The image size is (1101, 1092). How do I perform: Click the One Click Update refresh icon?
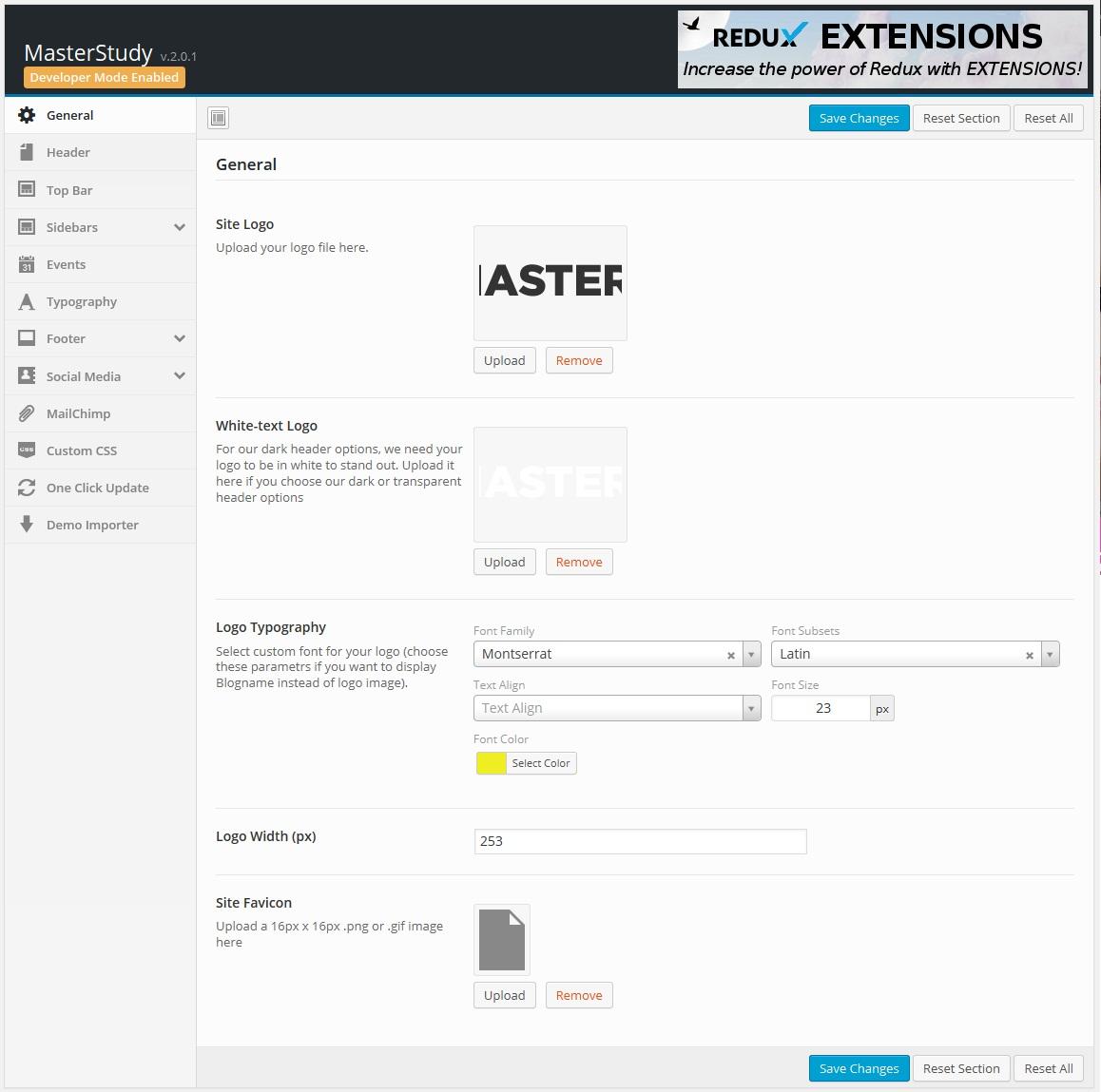(x=27, y=488)
